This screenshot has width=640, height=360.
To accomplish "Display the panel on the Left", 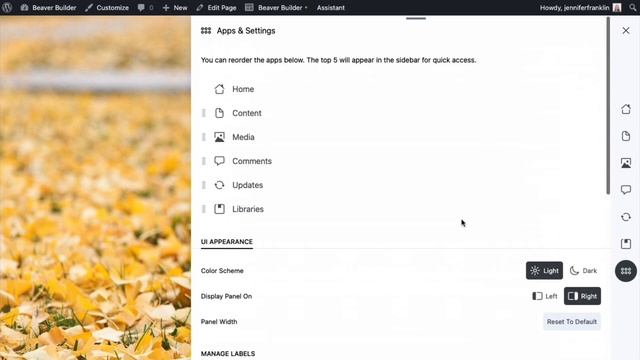I will pyautogui.click(x=544, y=296).
